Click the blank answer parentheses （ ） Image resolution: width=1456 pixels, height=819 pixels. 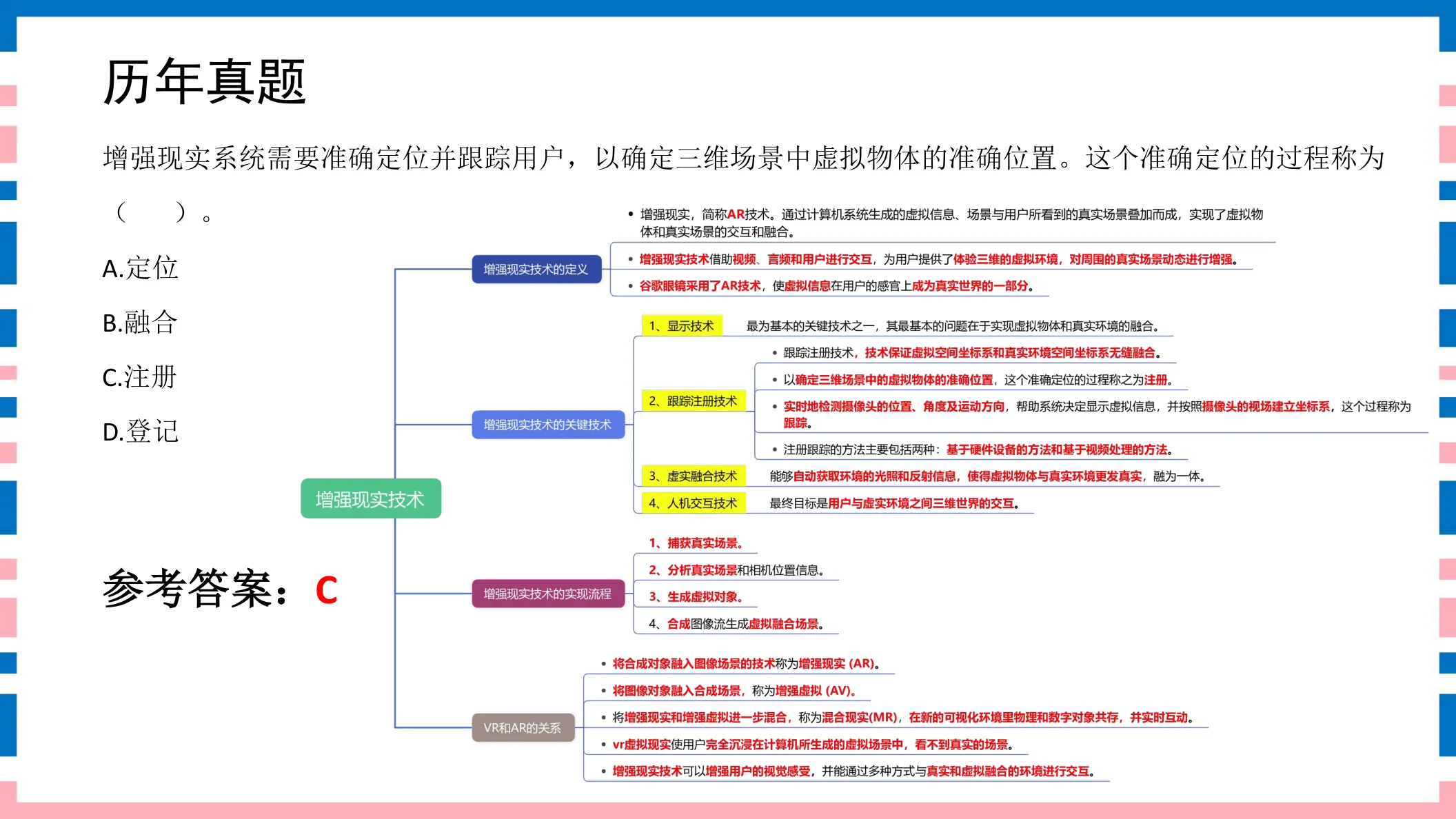coord(152,212)
